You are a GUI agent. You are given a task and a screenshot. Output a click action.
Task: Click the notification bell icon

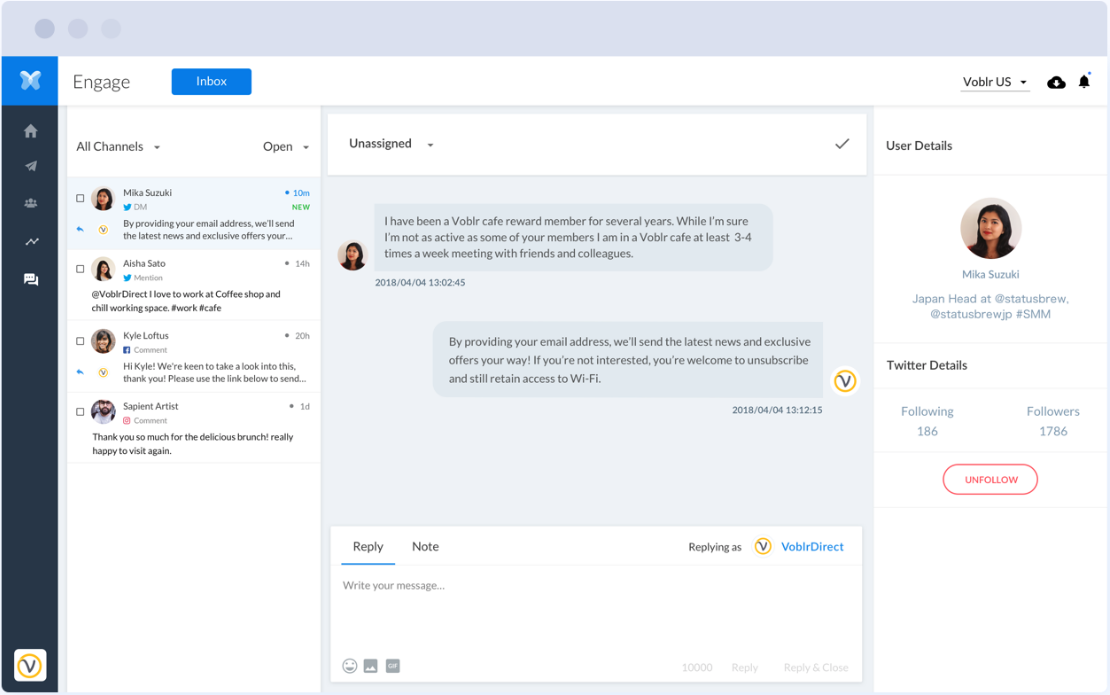[1084, 82]
